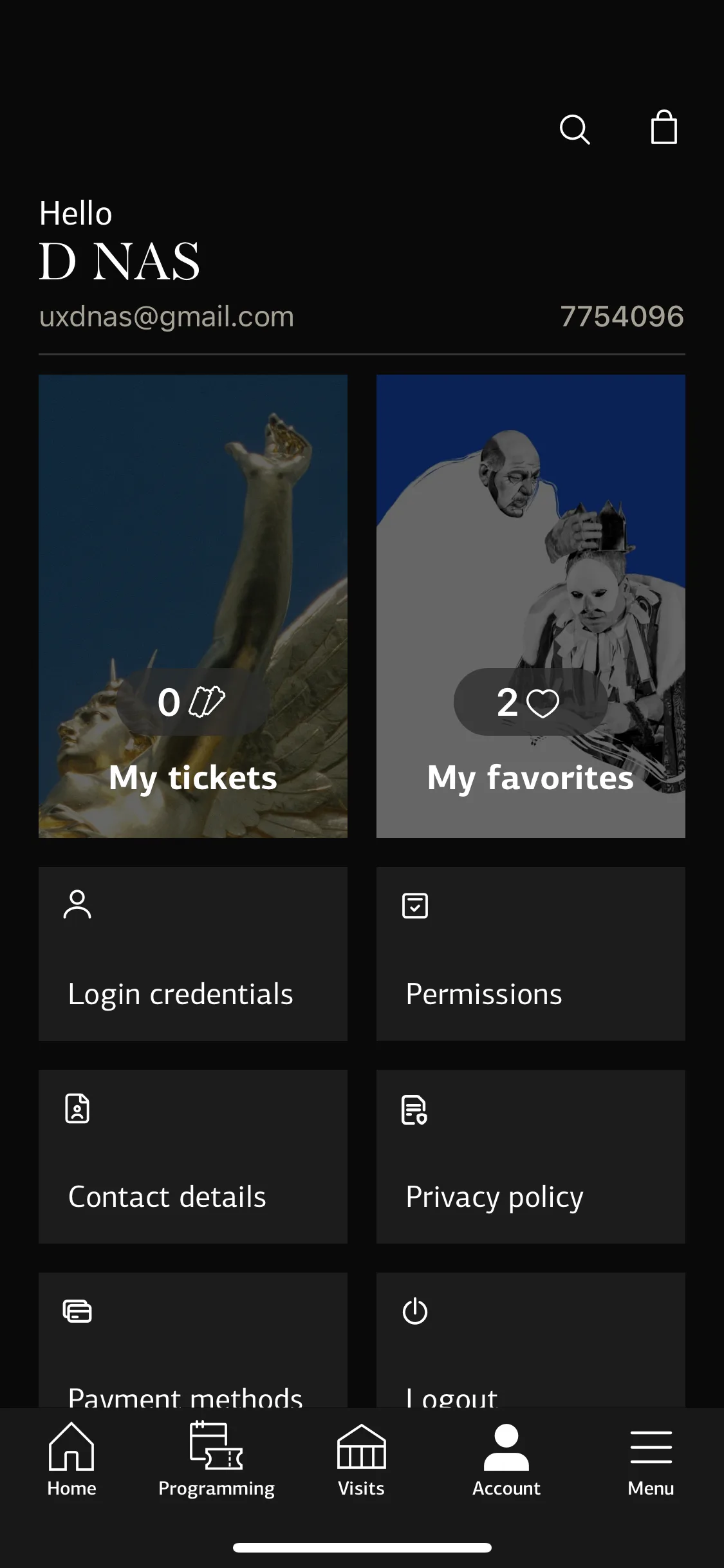Go to the Home tab

click(x=71, y=1460)
